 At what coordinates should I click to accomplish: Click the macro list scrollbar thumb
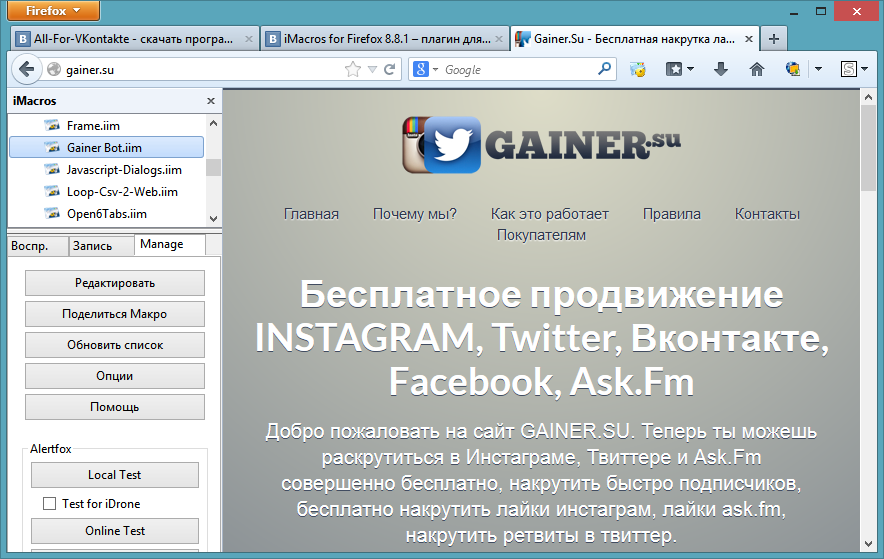(213, 167)
